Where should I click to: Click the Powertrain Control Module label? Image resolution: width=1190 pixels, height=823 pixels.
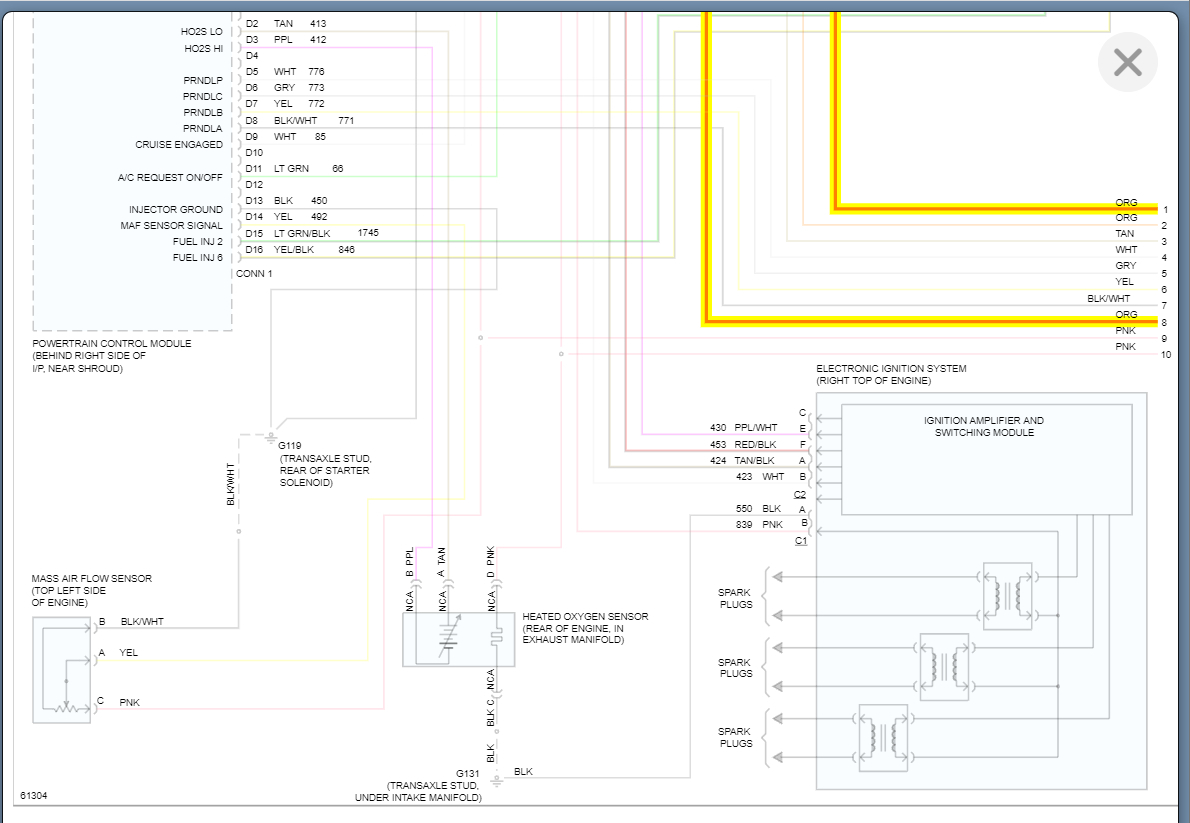click(x=112, y=344)
